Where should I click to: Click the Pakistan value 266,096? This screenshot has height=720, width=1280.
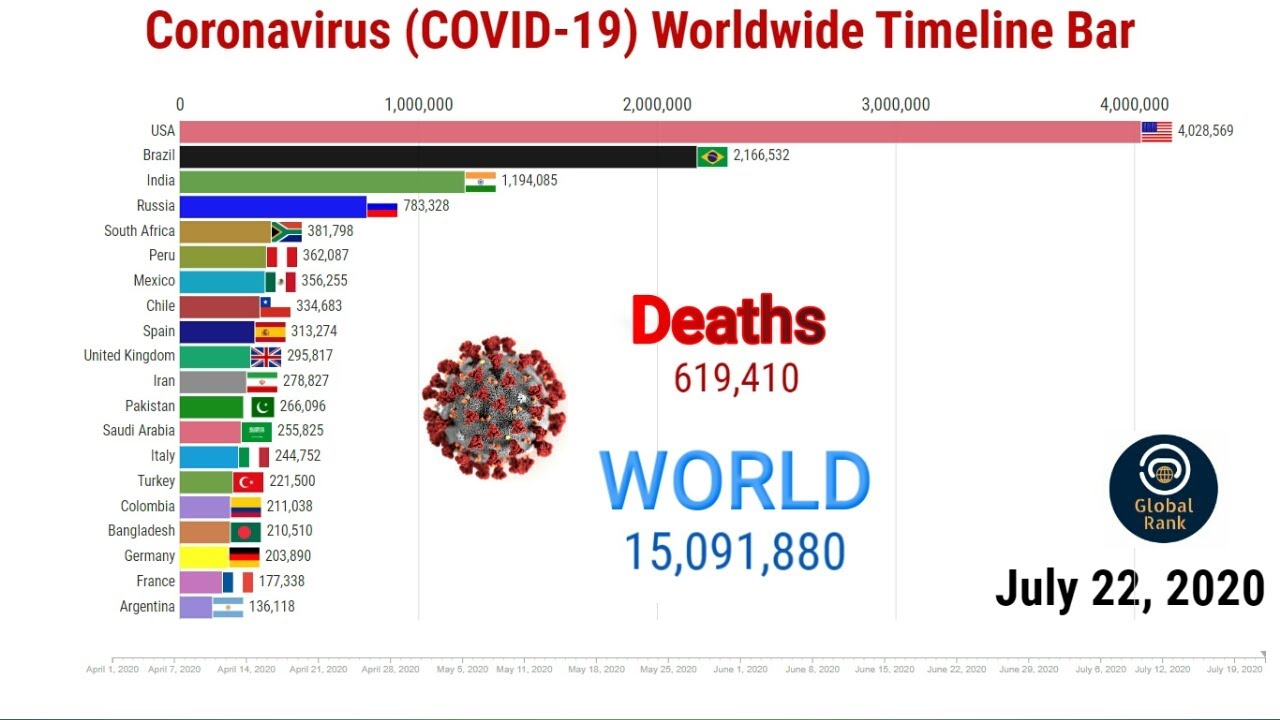(302, 406)
